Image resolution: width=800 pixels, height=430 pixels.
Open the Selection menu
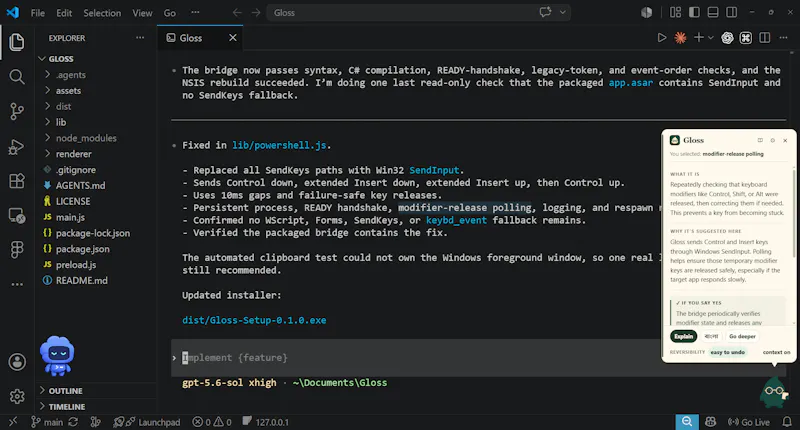point(102,13)
